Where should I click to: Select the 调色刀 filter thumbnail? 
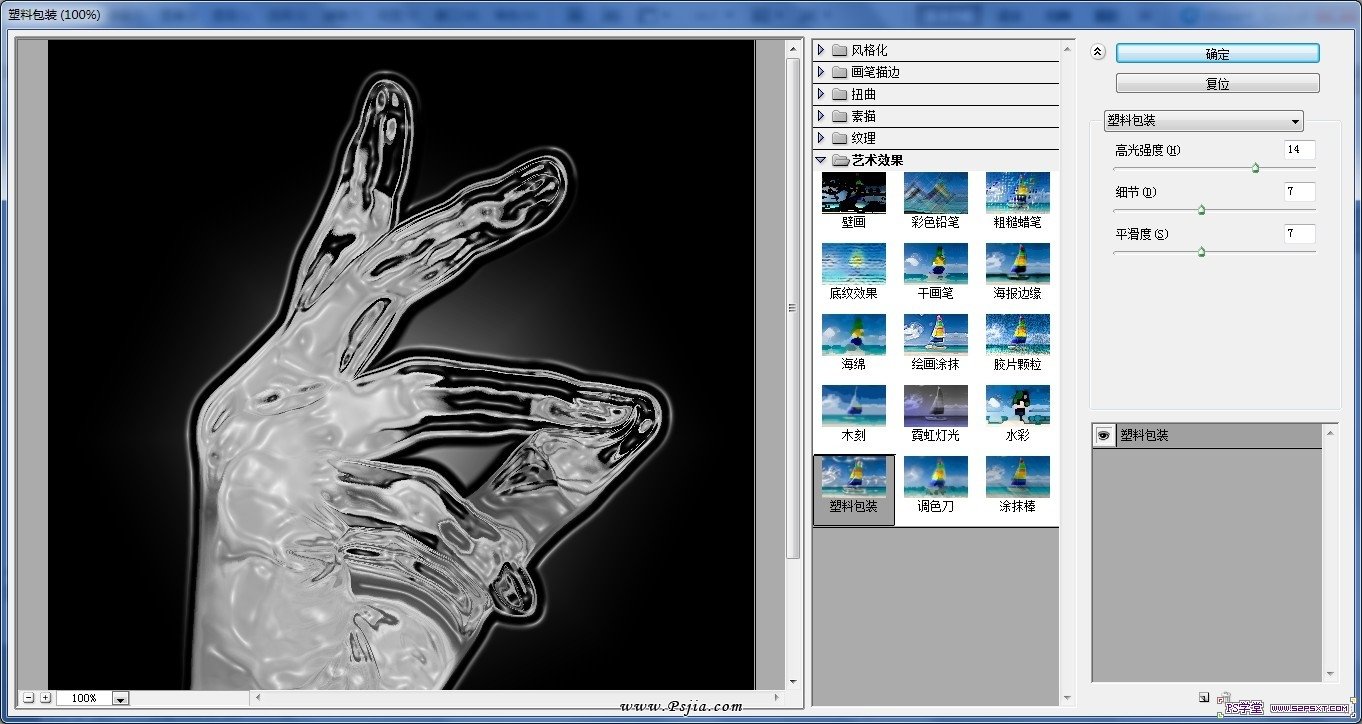936,477
